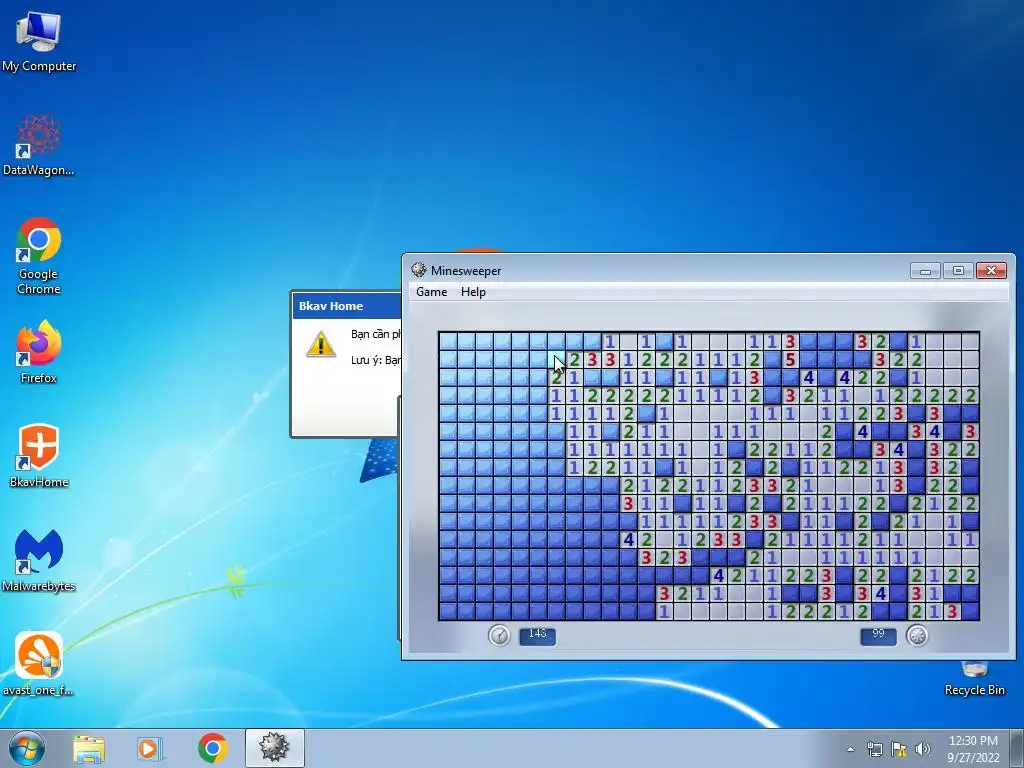Select the avast_one_f... desktop icon
This screenshot has height=768, width=1024.
coord(39,663)
